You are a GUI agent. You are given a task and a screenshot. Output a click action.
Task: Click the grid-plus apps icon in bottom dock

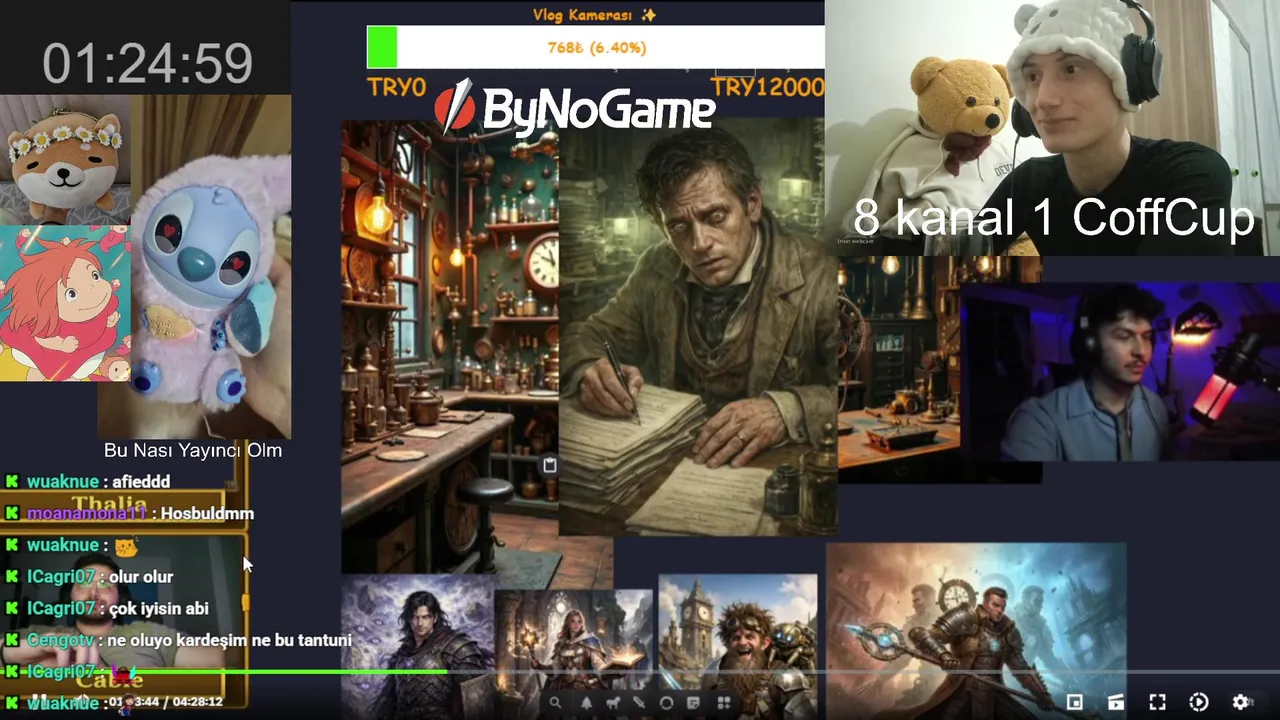[x=724, y=703]
